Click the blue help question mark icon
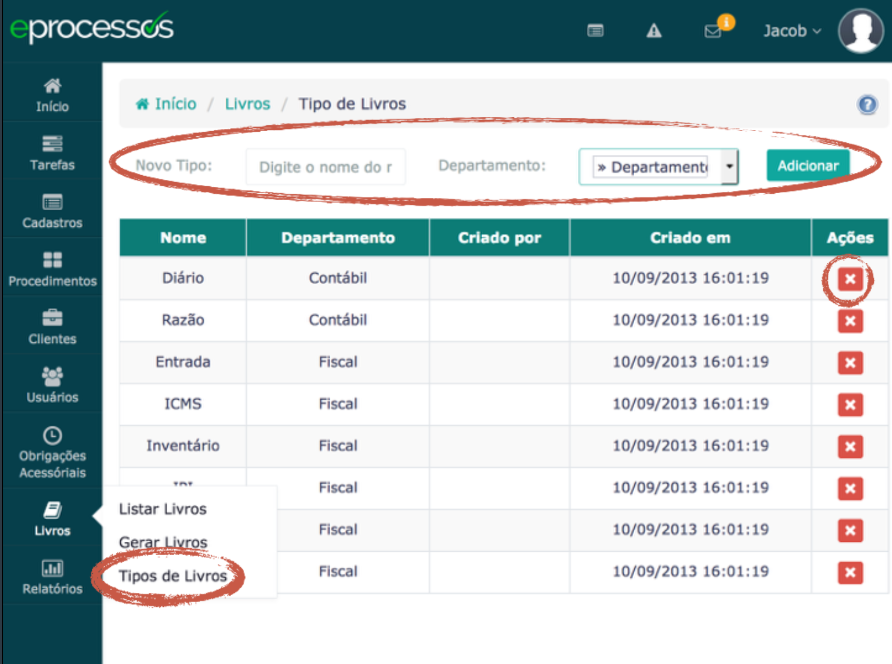 tap(867, 105)
